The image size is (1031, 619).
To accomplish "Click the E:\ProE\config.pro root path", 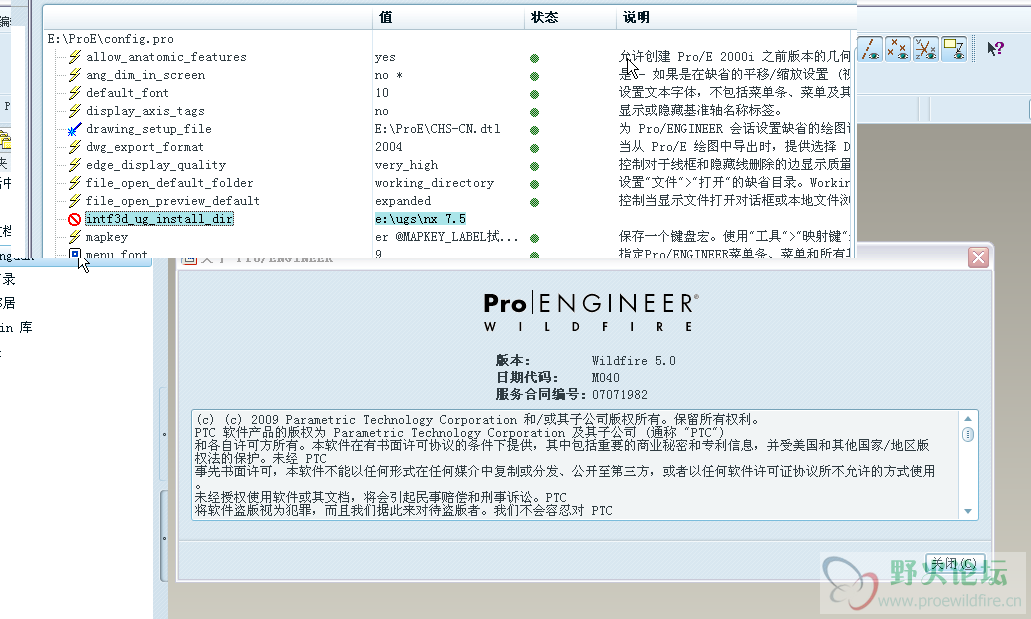I will pos(110,39).
